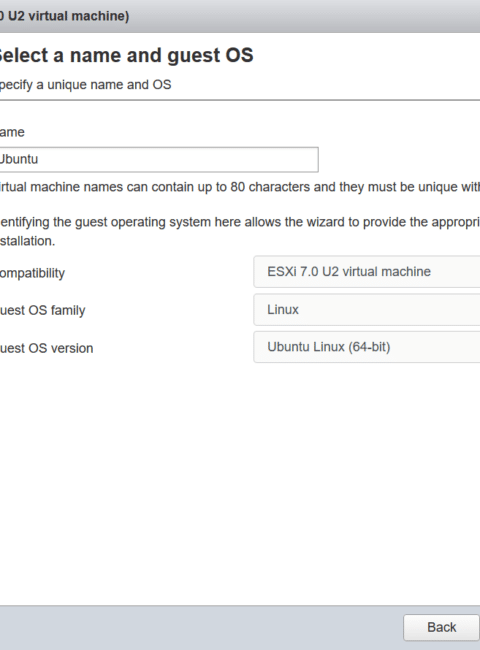This screenshot has height=650, width=480.
Task: Click the 'Compatibility' label
Action: pyautogui.click(x=32, y=273)
